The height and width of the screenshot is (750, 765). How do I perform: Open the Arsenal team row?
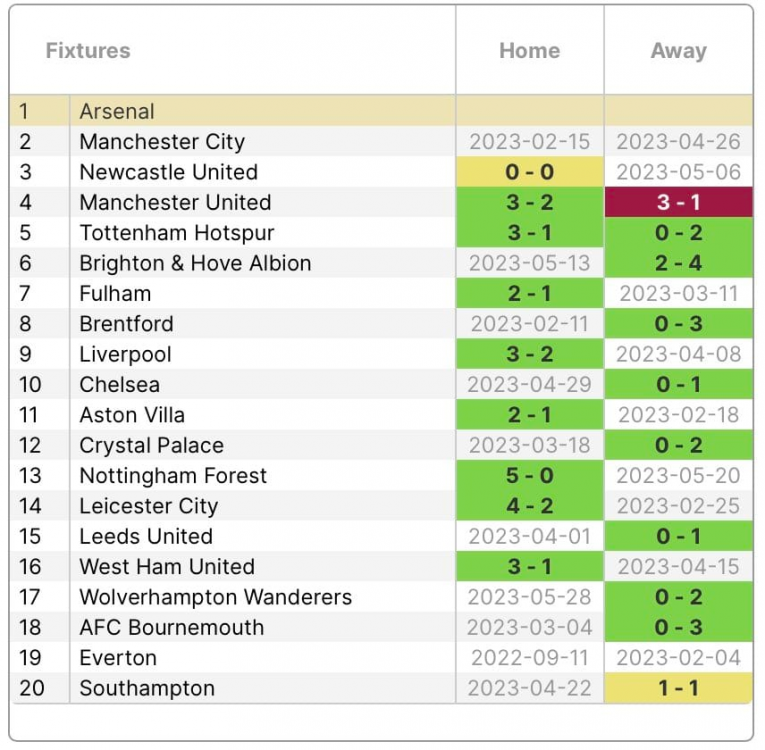(117, 112)
